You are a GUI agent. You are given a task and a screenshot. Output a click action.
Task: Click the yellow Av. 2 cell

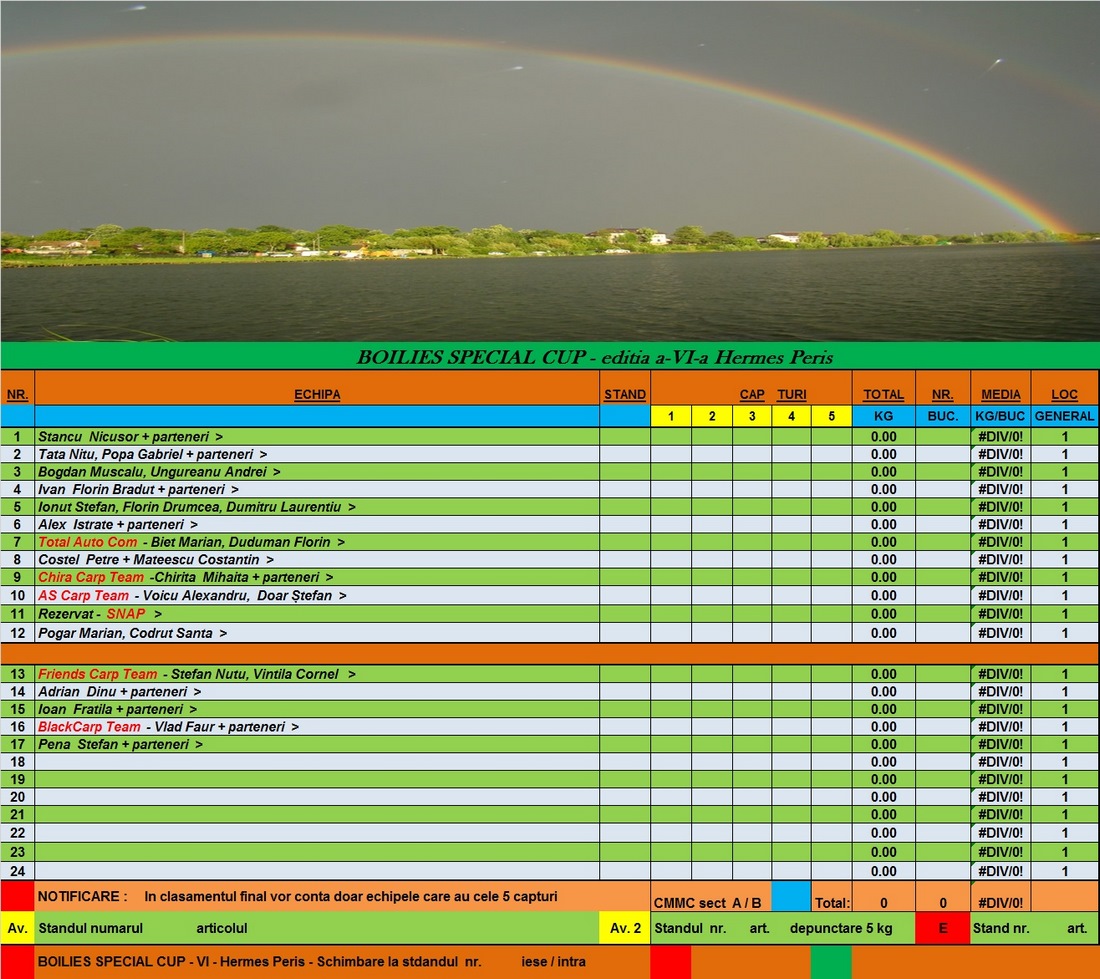point(625,928)
